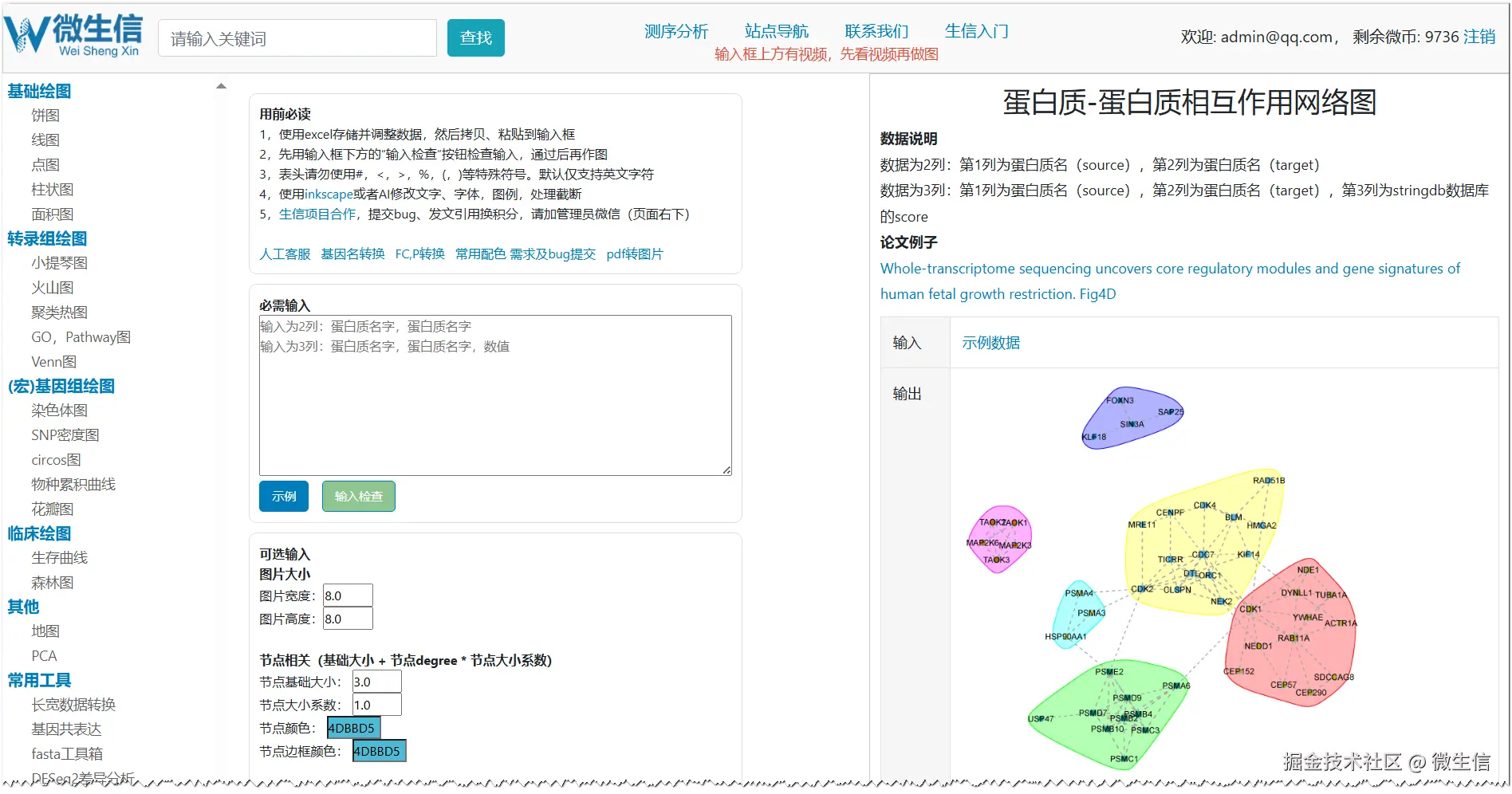
Task: Open the 节点颜色 color picker
Action: coord(354,728)
